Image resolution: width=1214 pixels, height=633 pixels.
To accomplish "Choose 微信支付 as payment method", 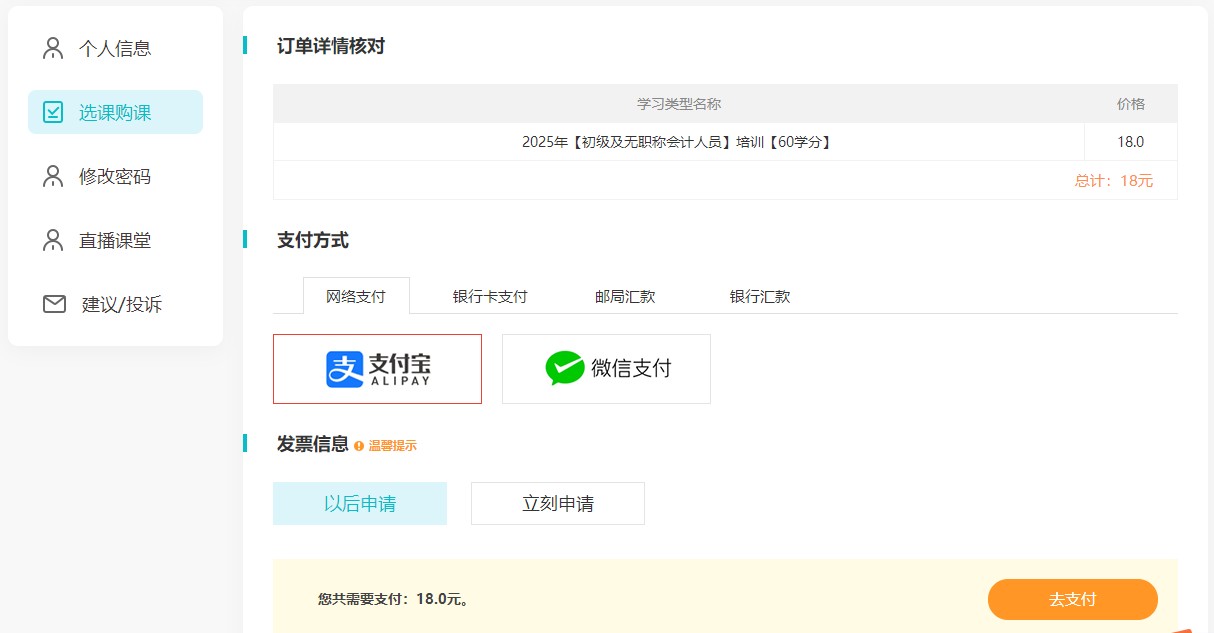I will pos(606,369).
